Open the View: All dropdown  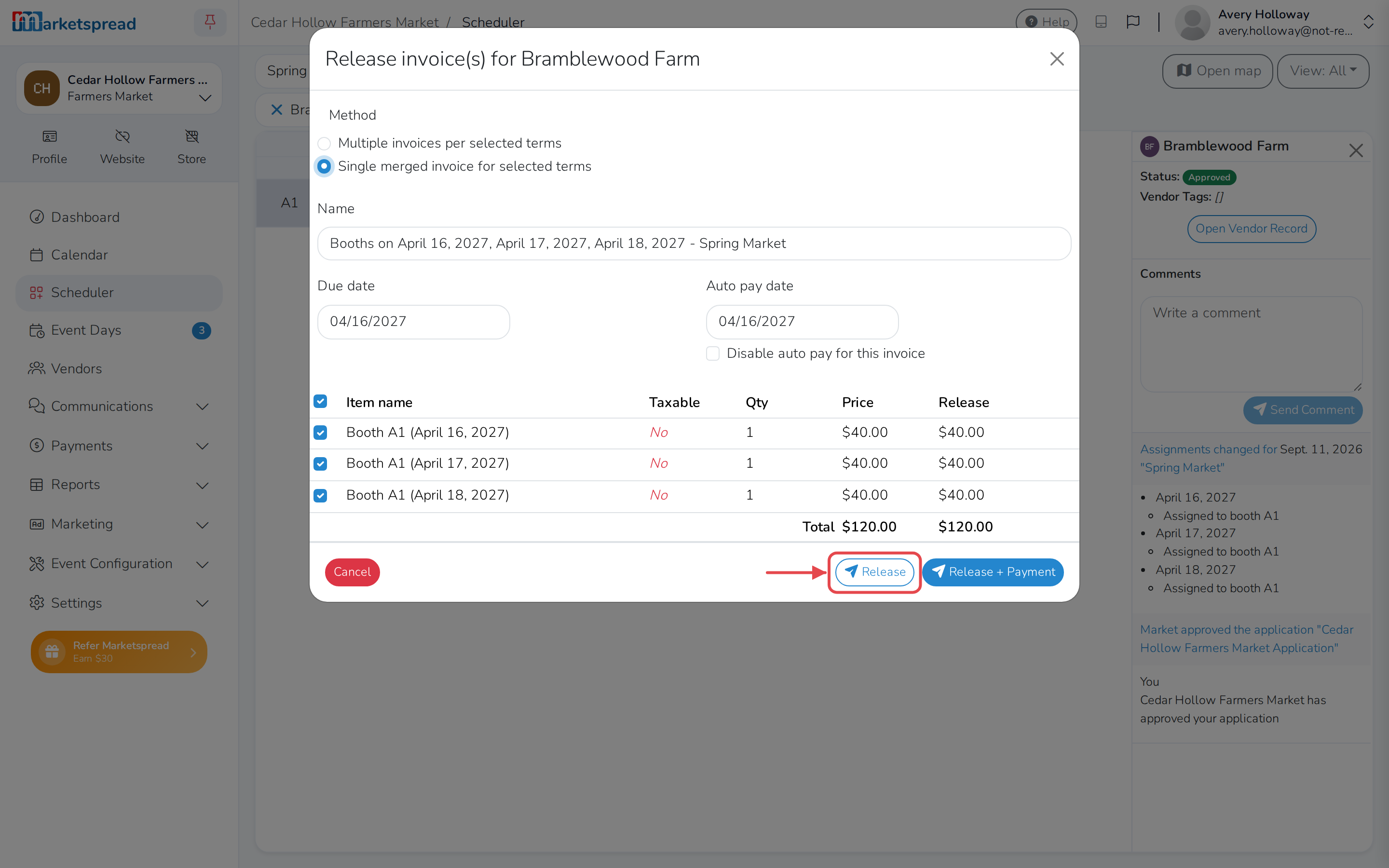coord(1322,71)
